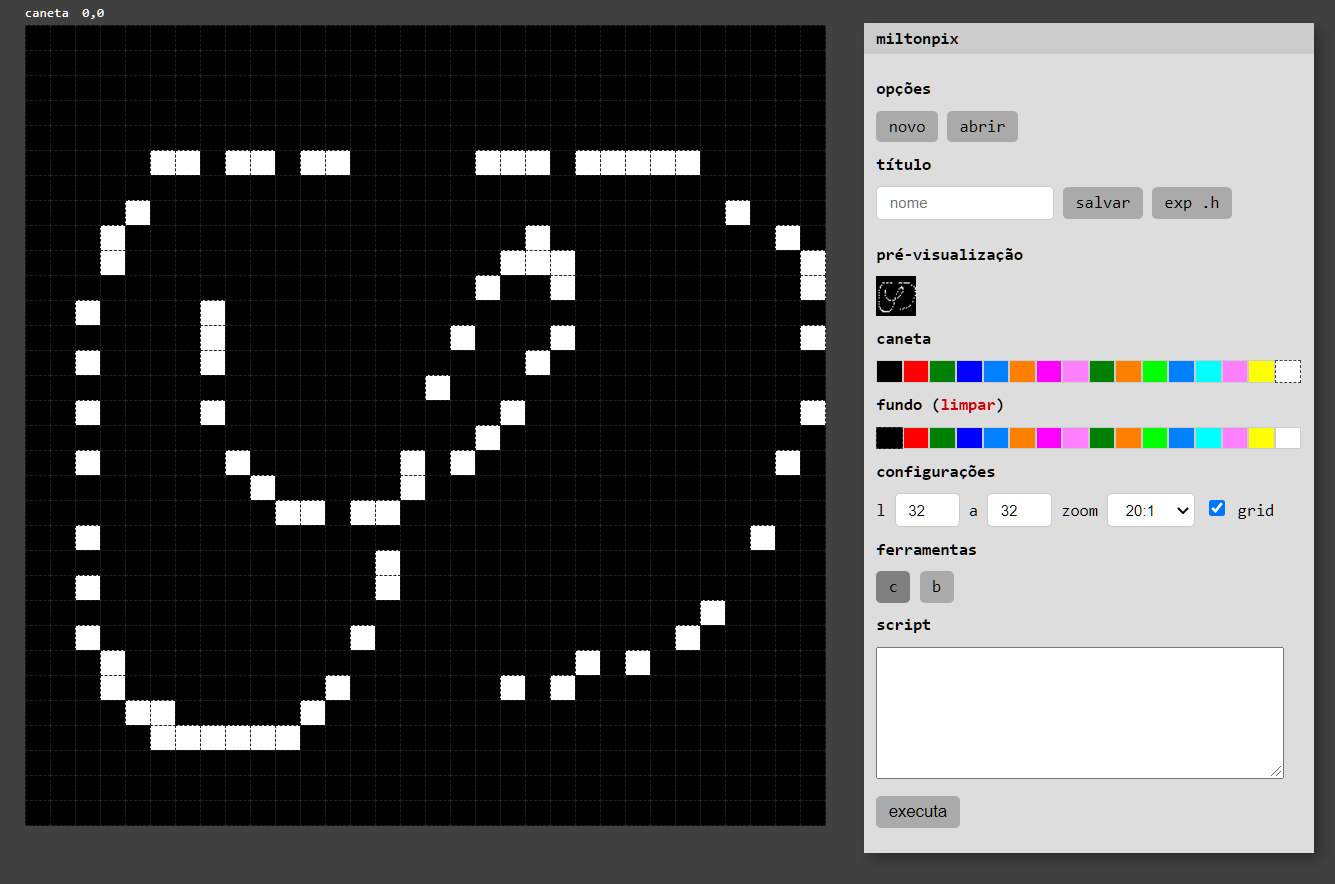Click the 'zoom' label text
Image resolution: width=1335 pixels, height=884 pixels.
pos(1080,511)
